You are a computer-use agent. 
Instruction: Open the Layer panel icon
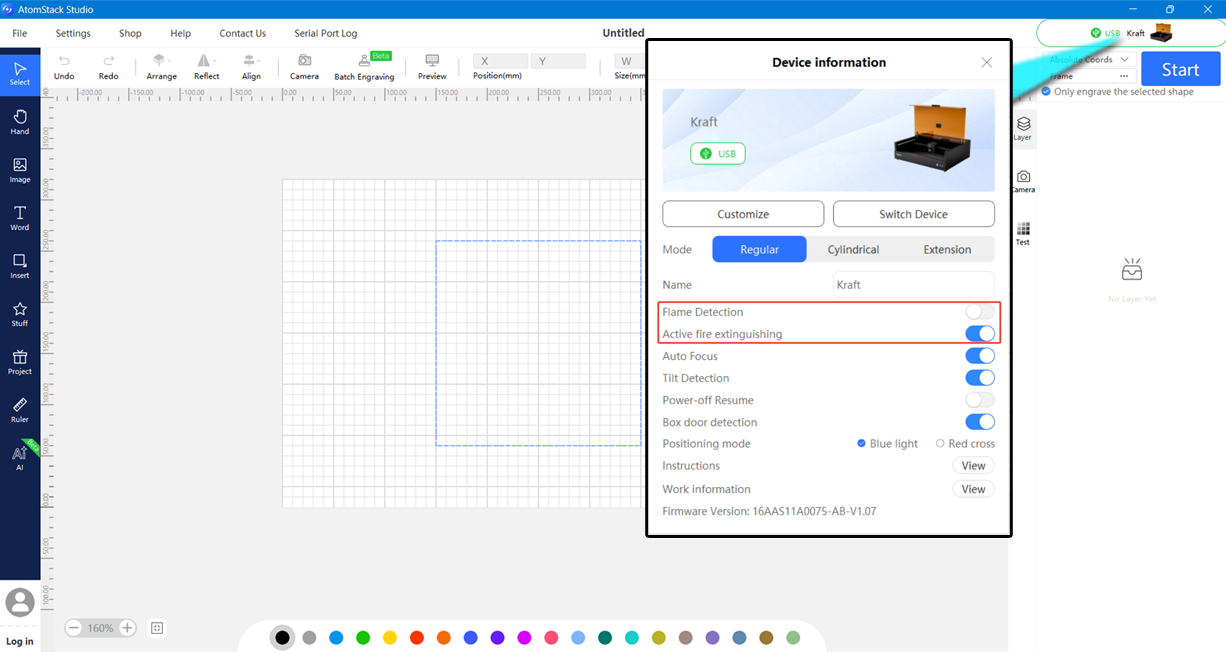pyautogui.click(x=1023, y=128)
